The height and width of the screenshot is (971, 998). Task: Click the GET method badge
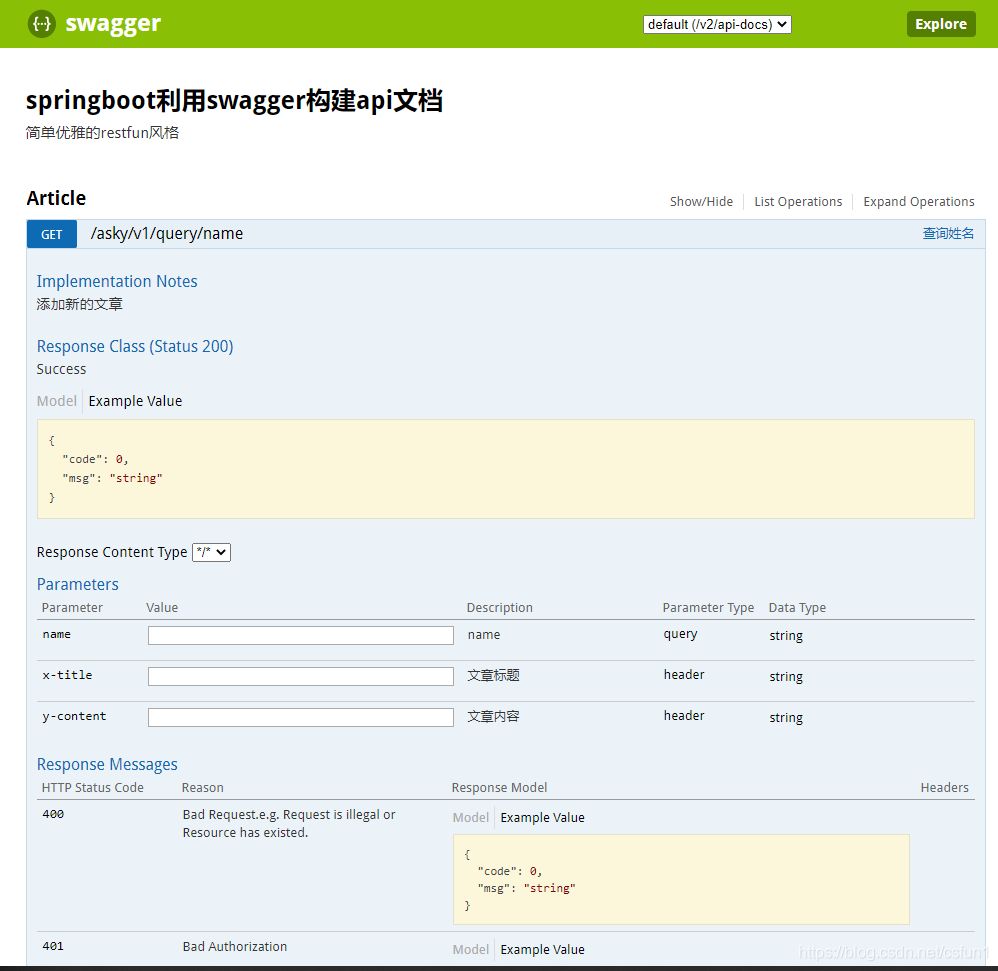[52, 234]
